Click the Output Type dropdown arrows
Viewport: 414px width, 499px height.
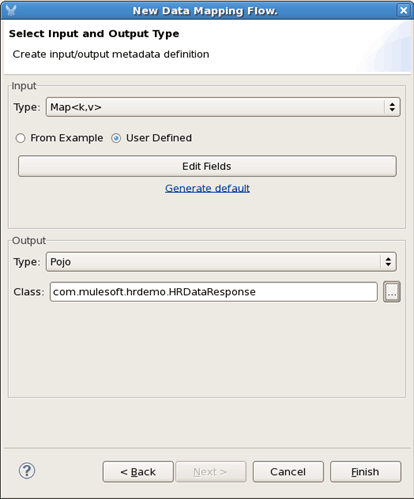[388, 262]
